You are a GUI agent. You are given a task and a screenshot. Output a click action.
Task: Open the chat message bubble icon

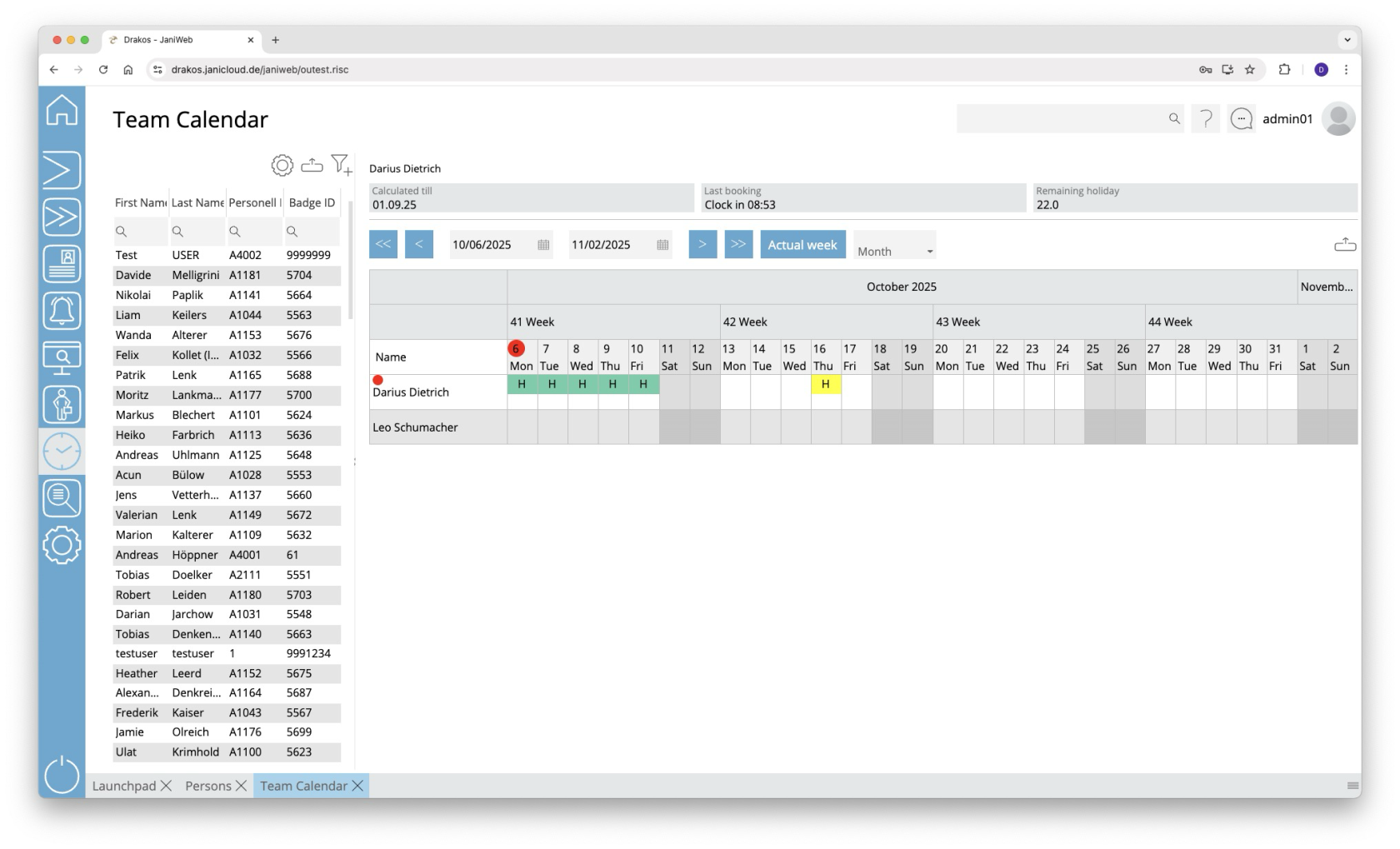pos(1242,119)
